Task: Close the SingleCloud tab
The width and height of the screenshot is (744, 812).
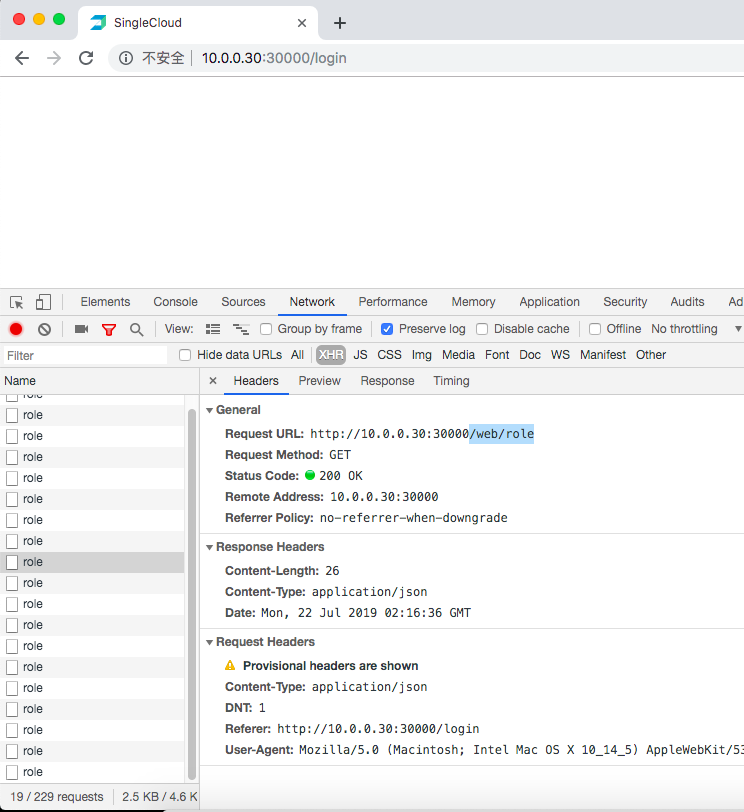Action: pyautogui.click(x=302, y=23)
